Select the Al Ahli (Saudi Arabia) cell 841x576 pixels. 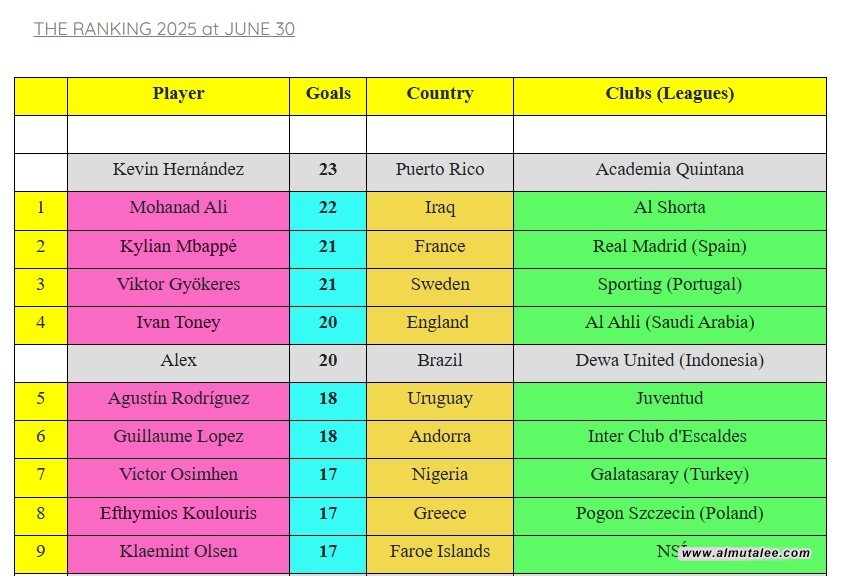click(669, 322)
